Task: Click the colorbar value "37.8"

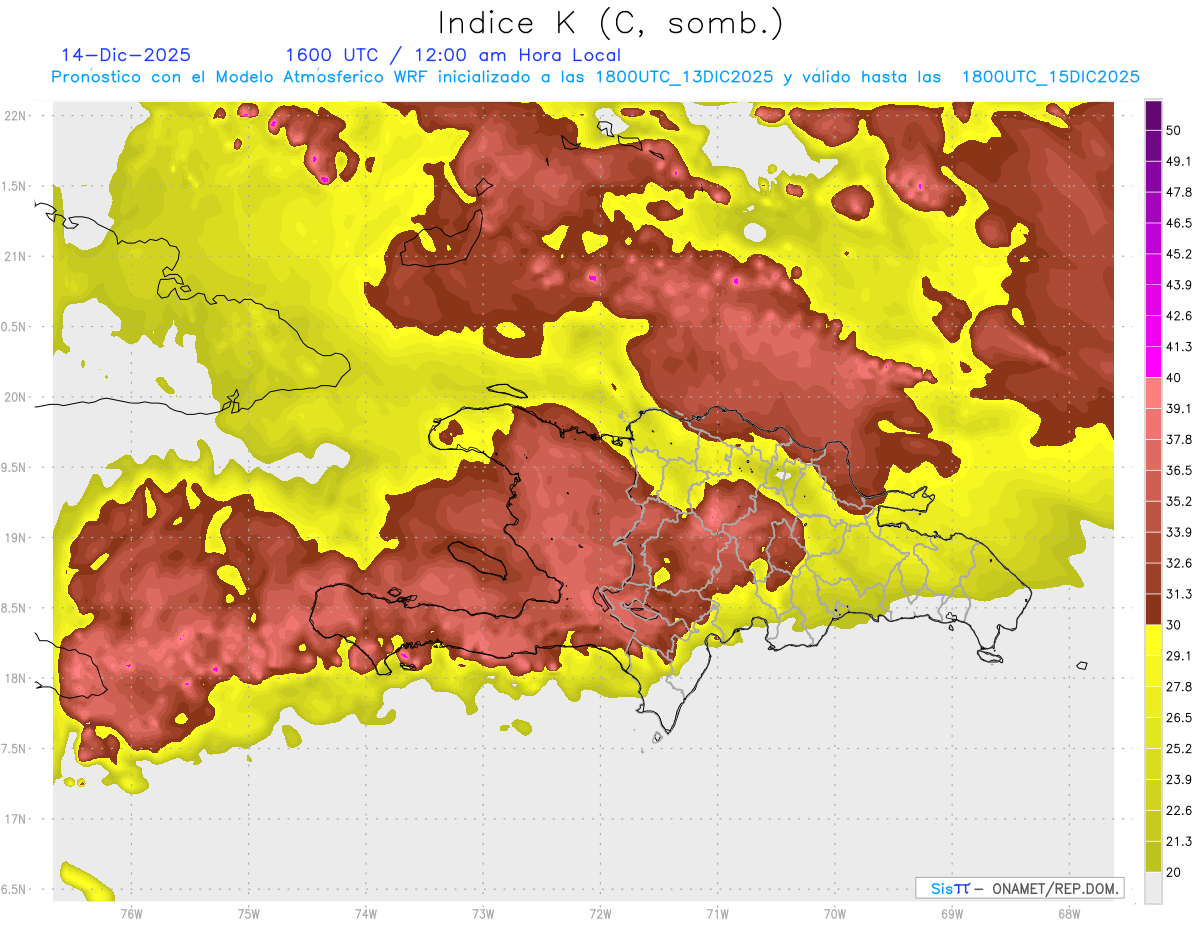Action: coord(1178,439)
